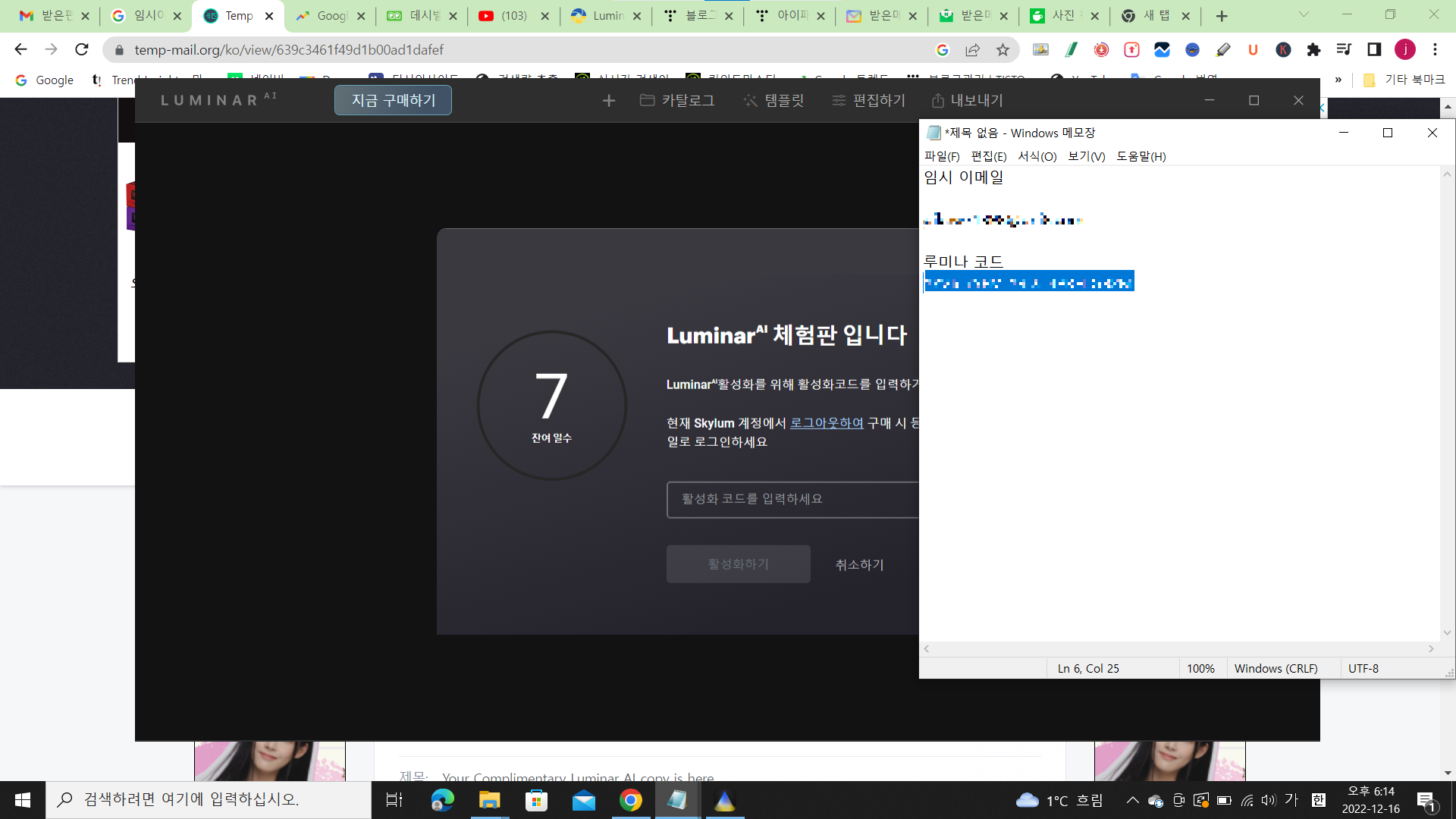Click the pink upload arrow extension icon

click(x=1131, y=50)
